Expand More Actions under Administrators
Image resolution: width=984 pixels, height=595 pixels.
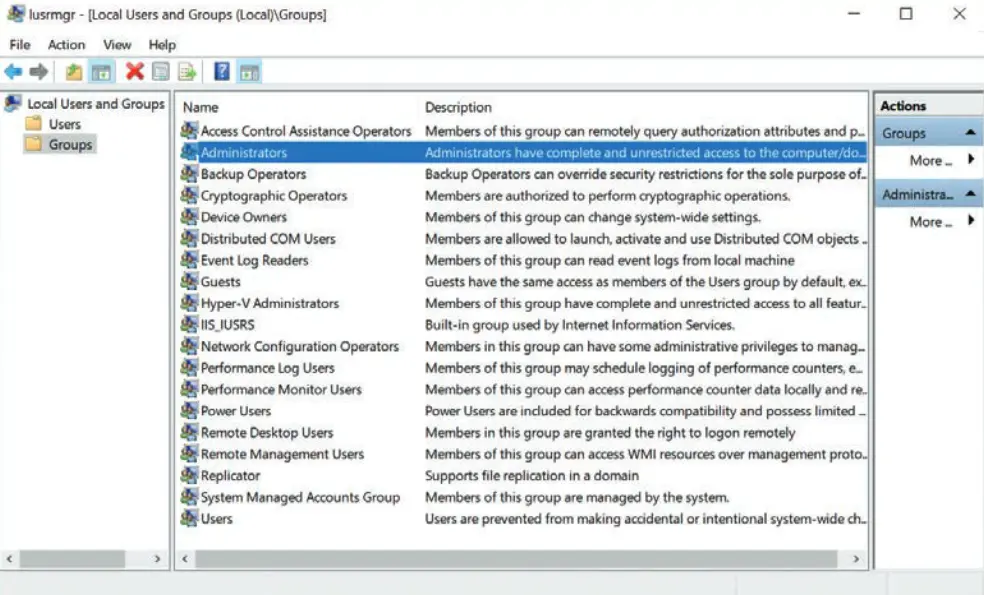point(930,222)
